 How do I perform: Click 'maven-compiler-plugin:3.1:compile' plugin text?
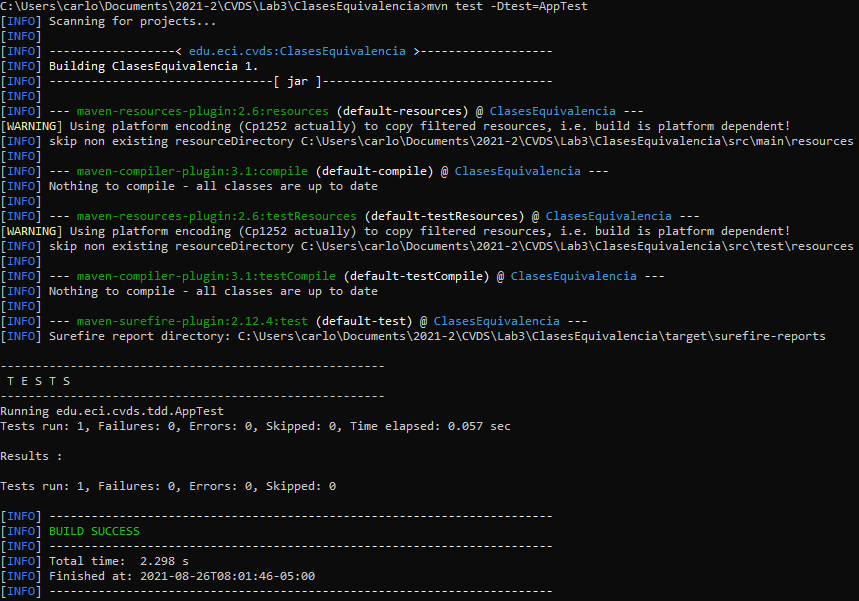[192, 171]
